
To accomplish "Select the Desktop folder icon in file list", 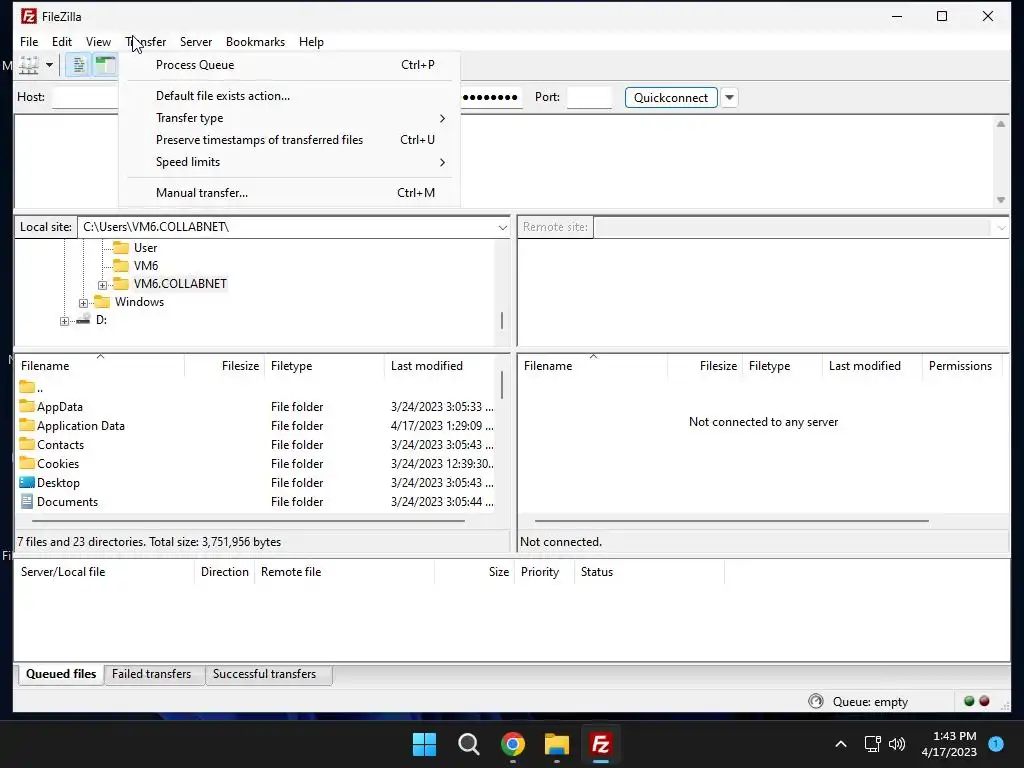I will pyautogui.click(x=27, y=483).
